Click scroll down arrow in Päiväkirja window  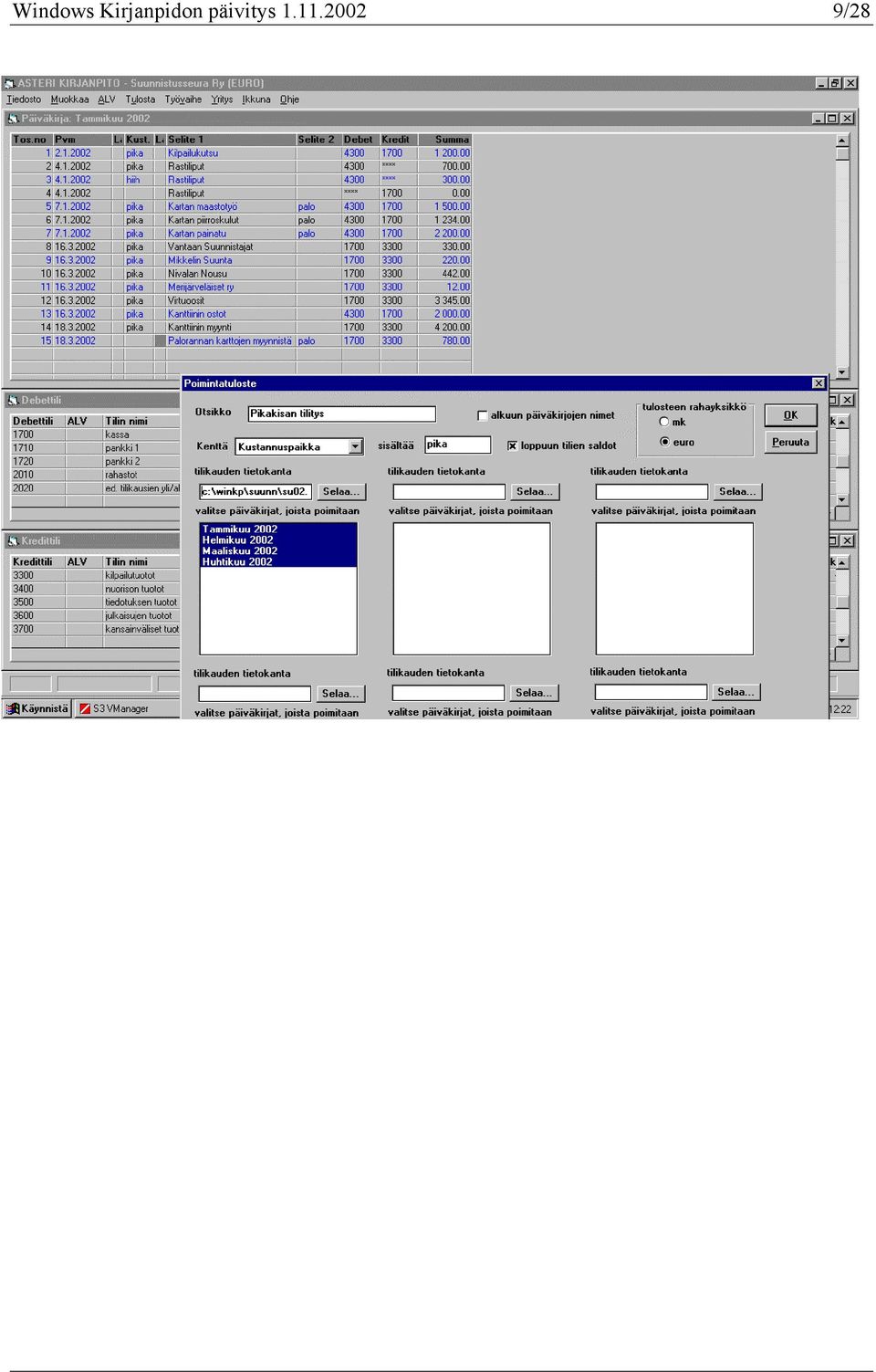842,372
